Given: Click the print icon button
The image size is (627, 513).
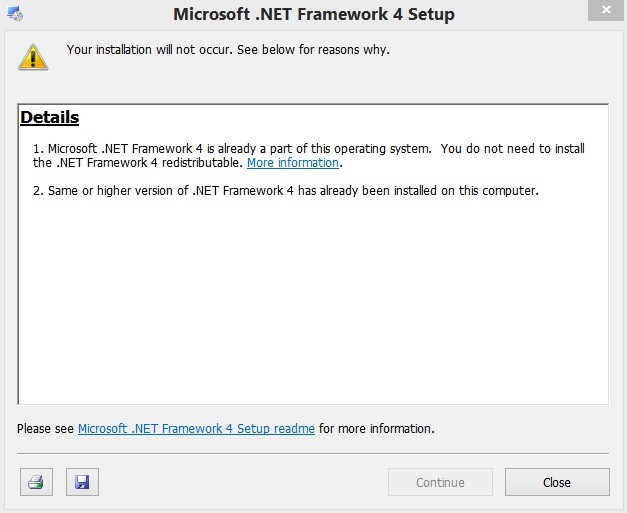Looking at the screenshot, I should 36,482.
